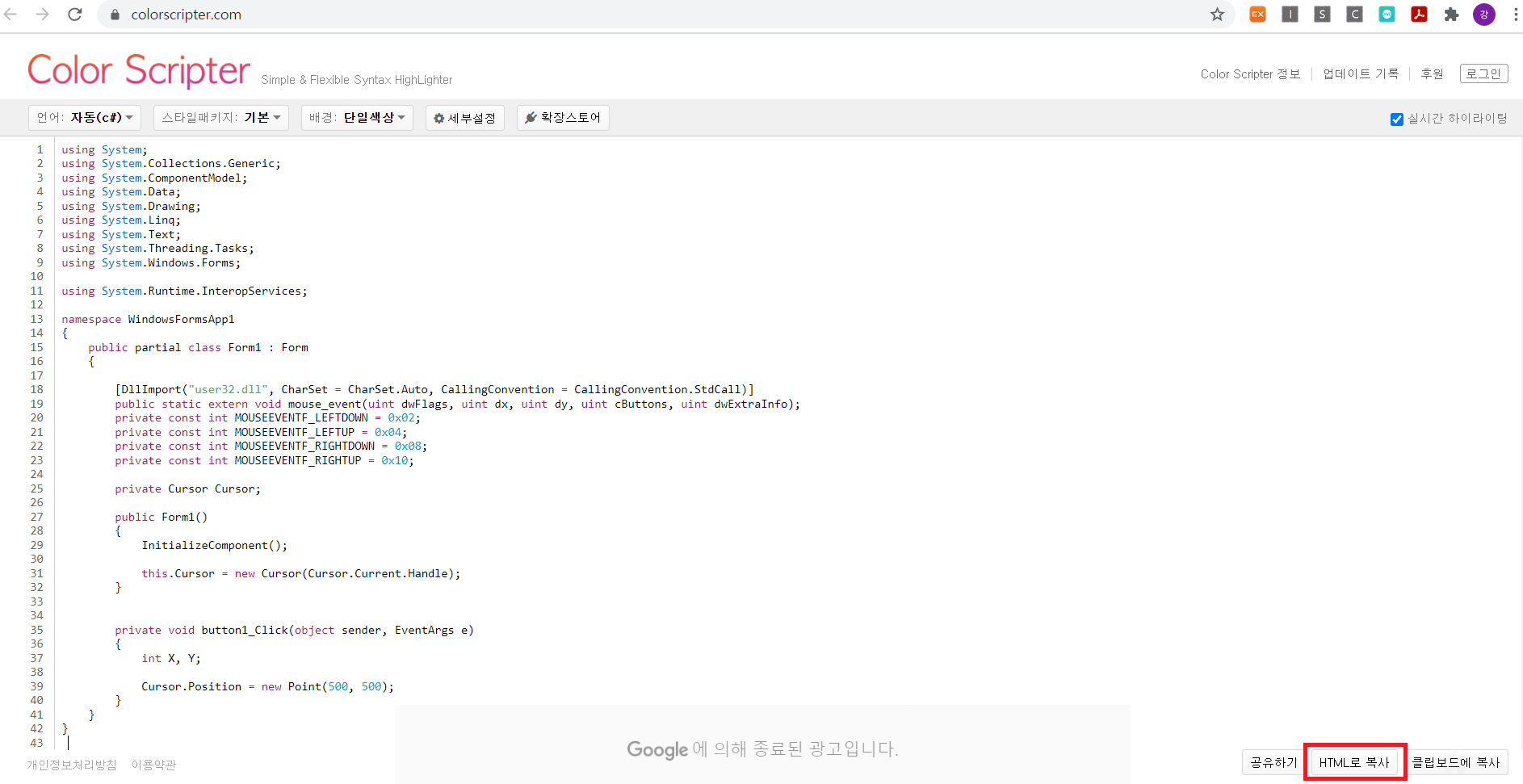The width and height of the screenshot is (1523, 784).
Task: Reload the colorscripter.com page
Action: 75,15
